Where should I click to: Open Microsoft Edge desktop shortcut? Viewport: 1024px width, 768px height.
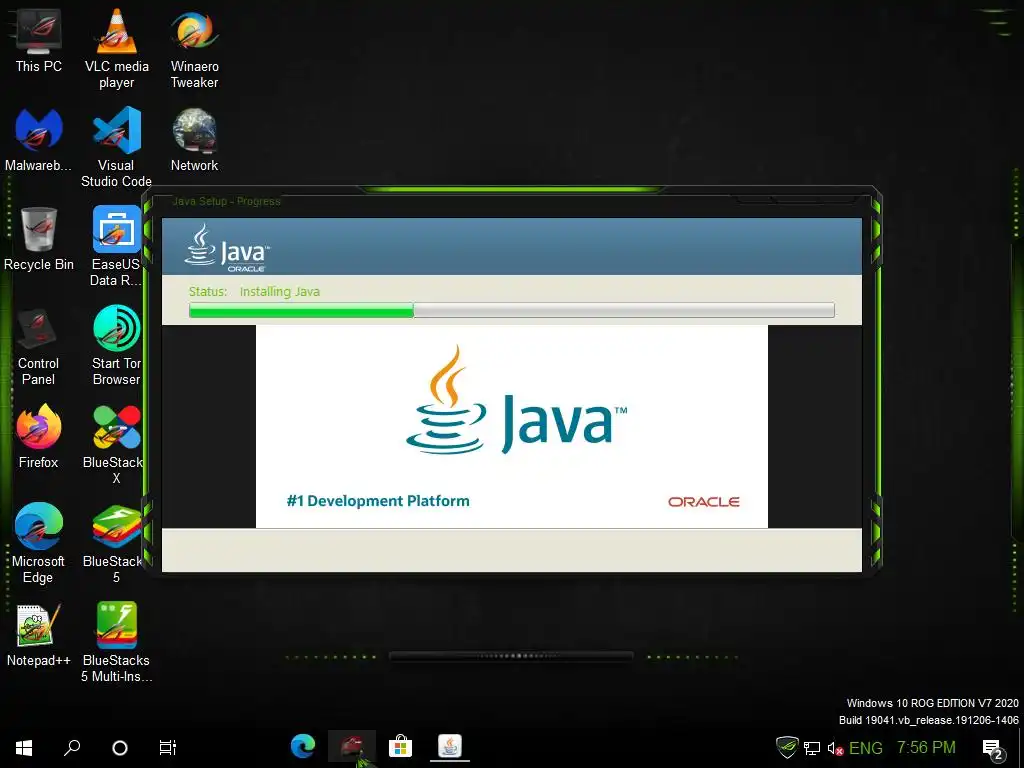pyautogui.click(x=39, y=544)
